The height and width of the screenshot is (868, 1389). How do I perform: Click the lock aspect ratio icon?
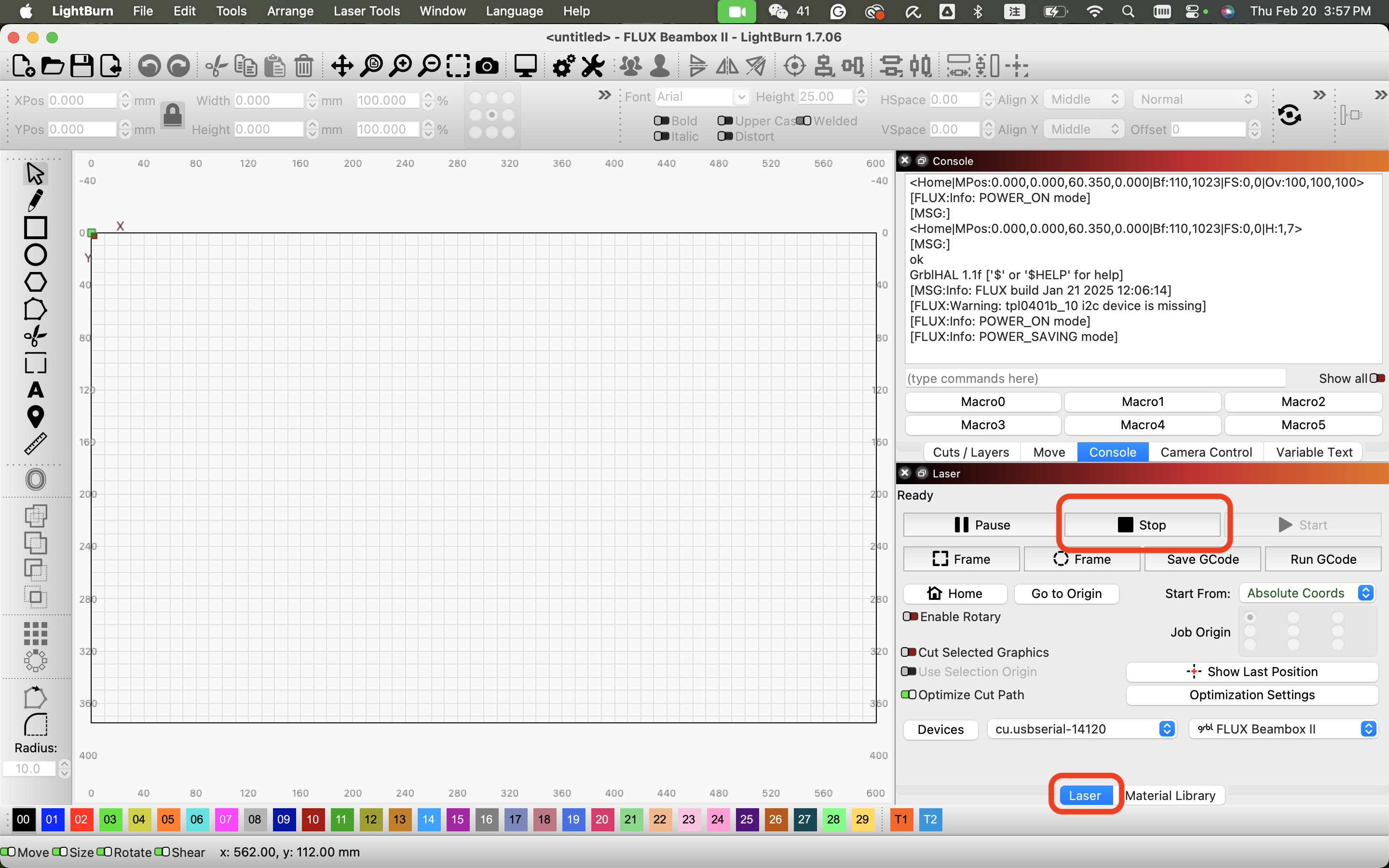pos(172,115)
